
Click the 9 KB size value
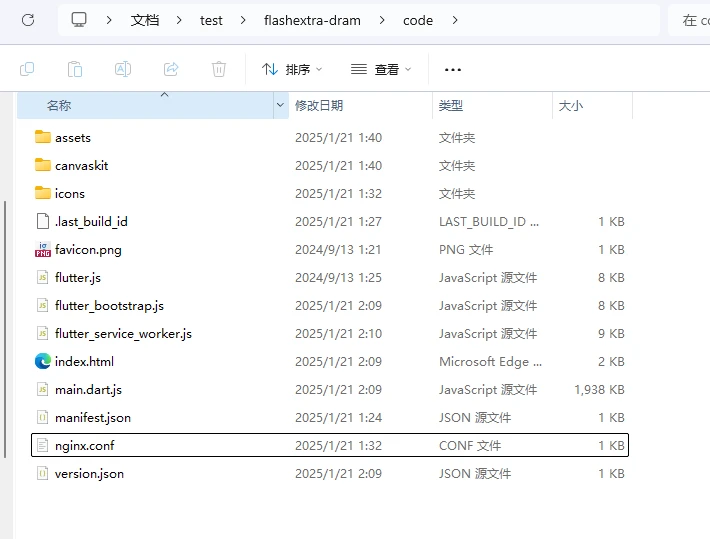611,334
